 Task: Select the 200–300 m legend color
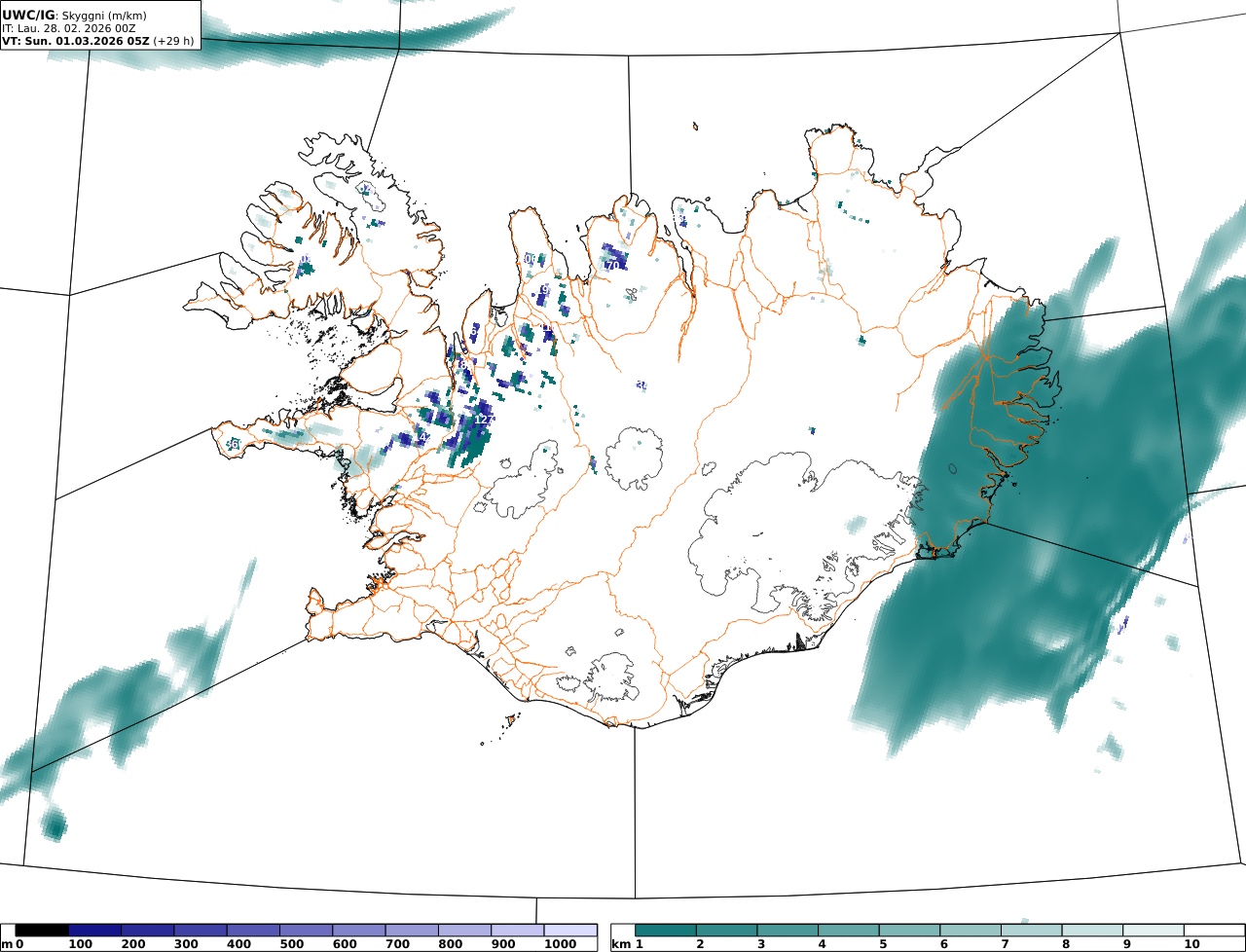[x=147, y=931]
